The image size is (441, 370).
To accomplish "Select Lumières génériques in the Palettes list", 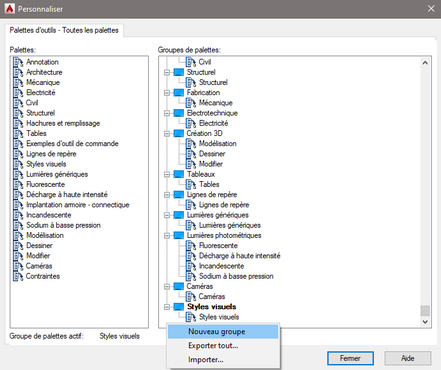I will [57, 174].
